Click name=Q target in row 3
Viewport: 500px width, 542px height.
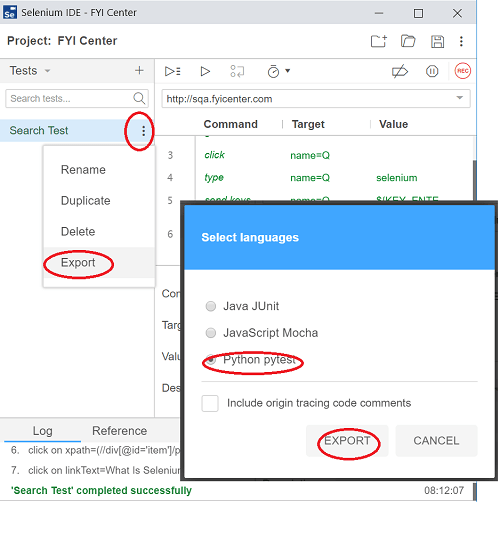pos(310,156)
